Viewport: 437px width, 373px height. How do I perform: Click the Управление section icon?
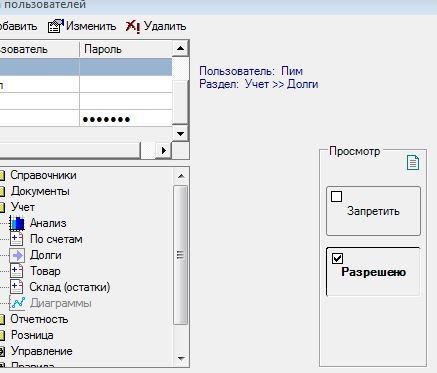(2, 351)
